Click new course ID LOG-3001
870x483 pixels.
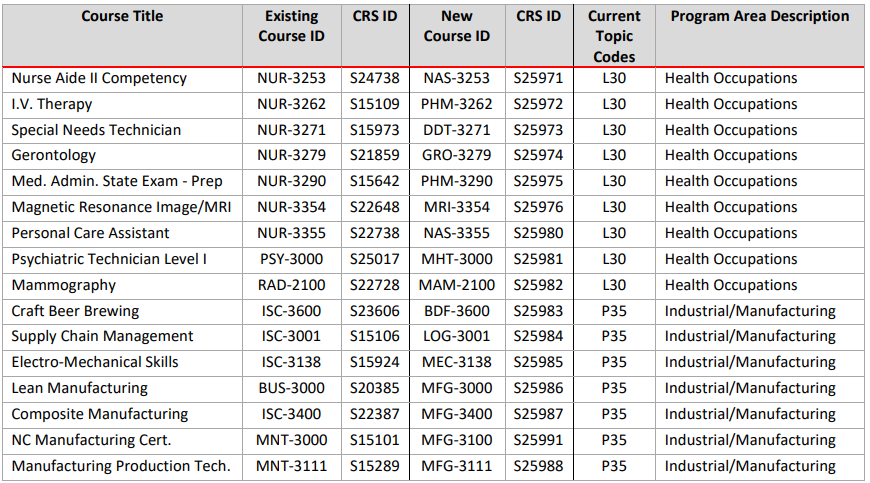[456, 336]
